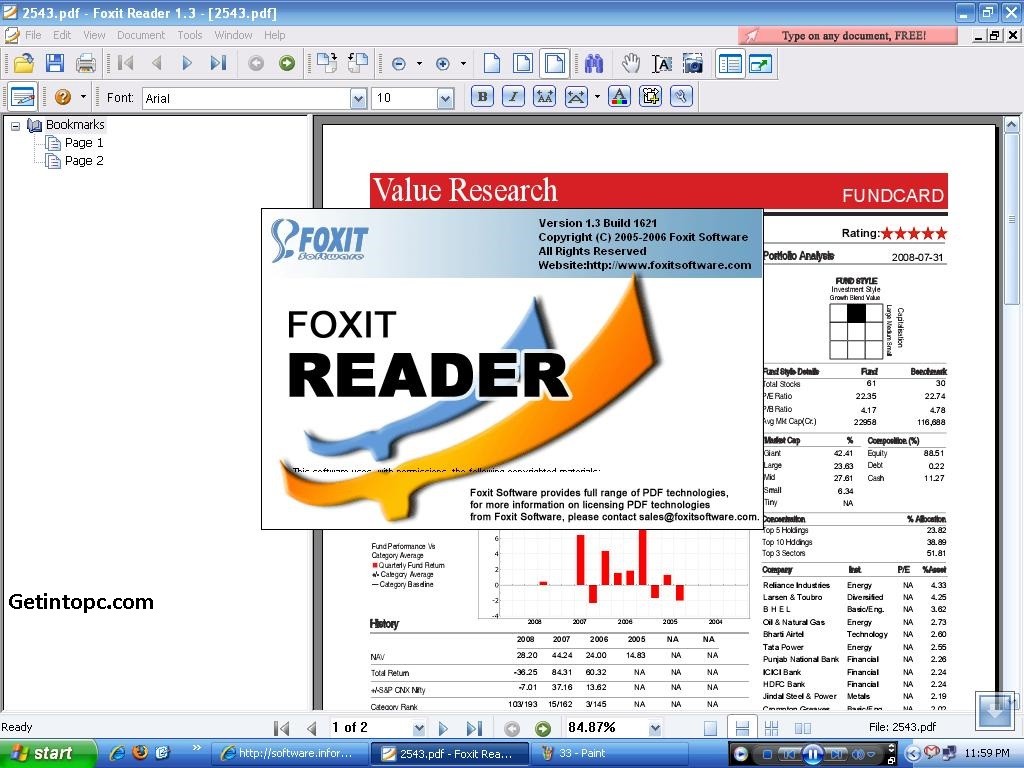Toggle Italic text formatting
This screenshot has height=768, width=1024.
(x=513, y=97)
